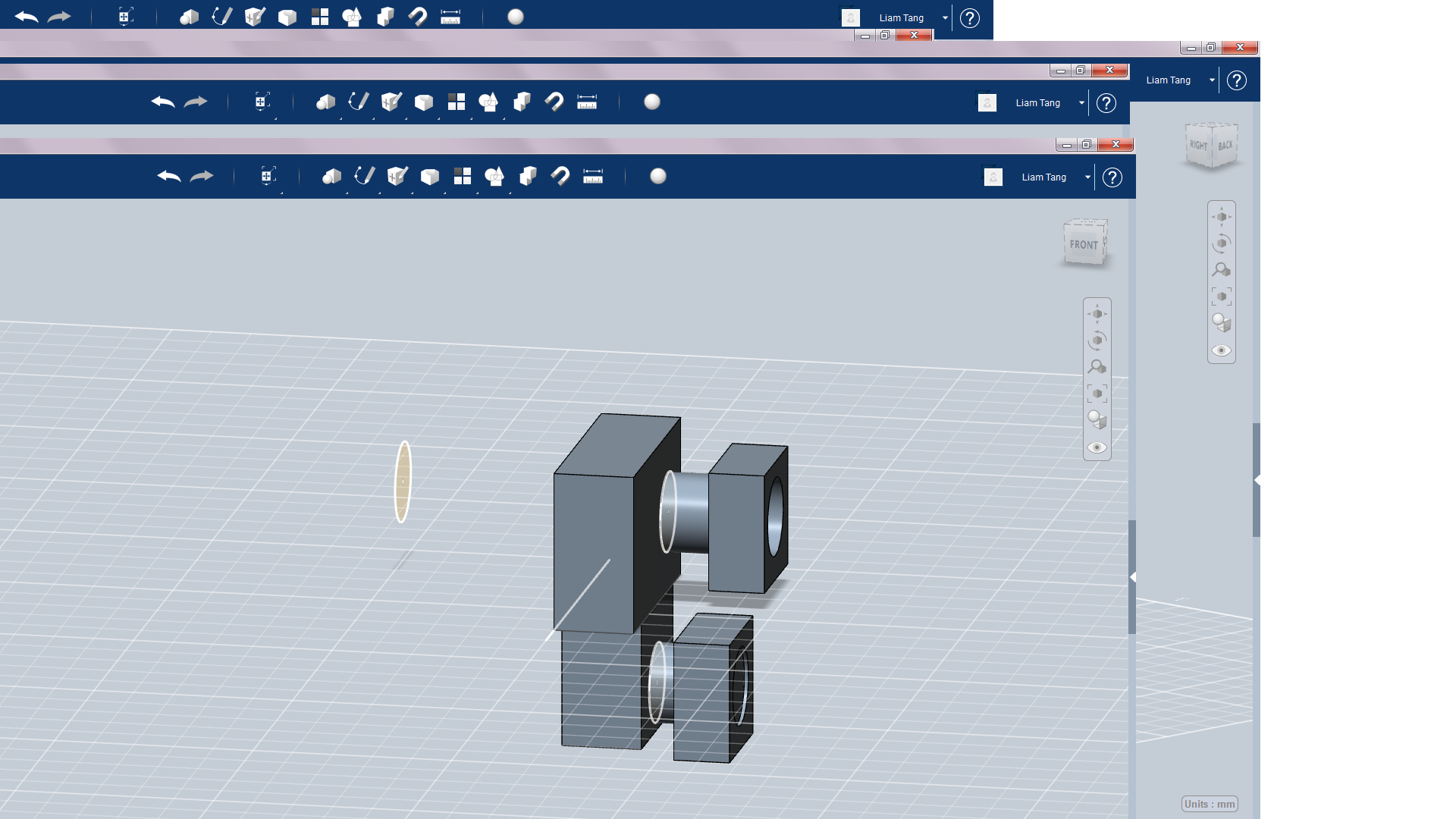Open Material sphere in front window toolbar
The width and height of the screenshot is (1456, 819).
(658, 176)
